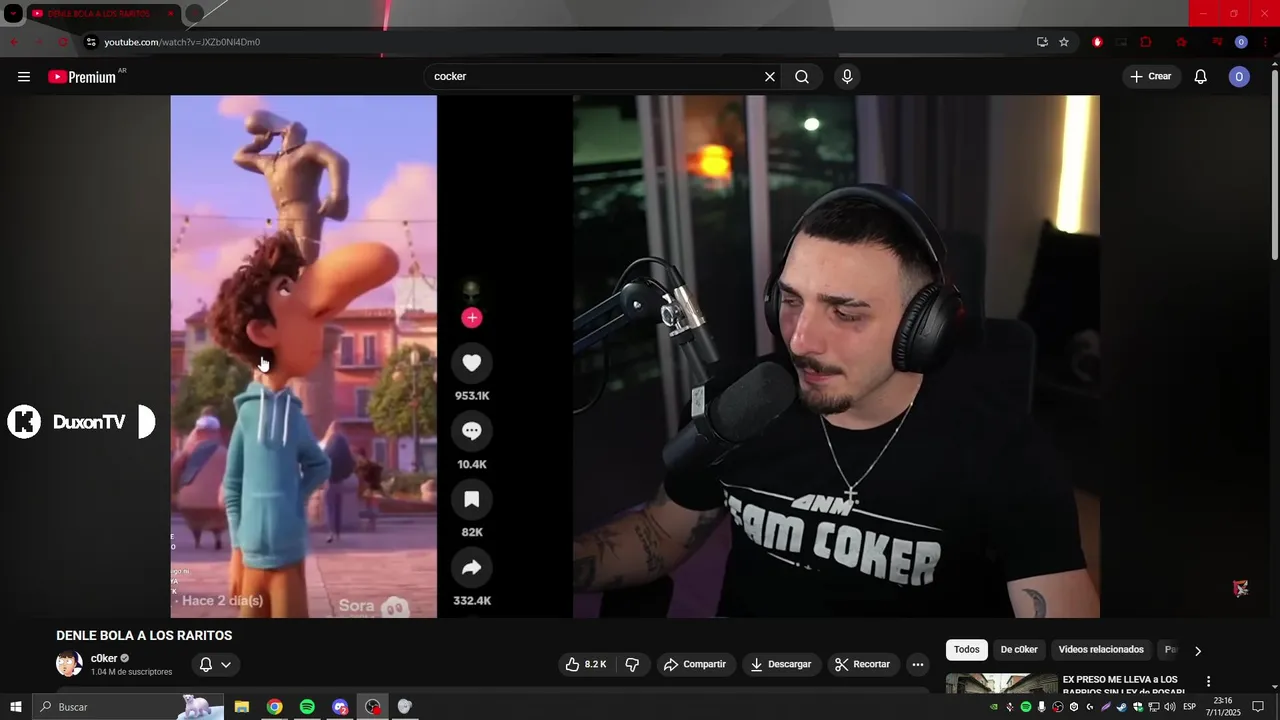Close the YouTube browser tab
Image resolution: width=1280 pixels, height=720 pixels.
170,14
